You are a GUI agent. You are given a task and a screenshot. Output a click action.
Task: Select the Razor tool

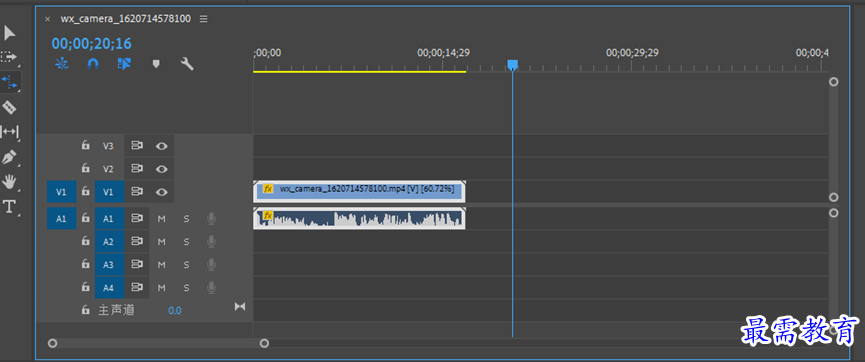(9, 107)
